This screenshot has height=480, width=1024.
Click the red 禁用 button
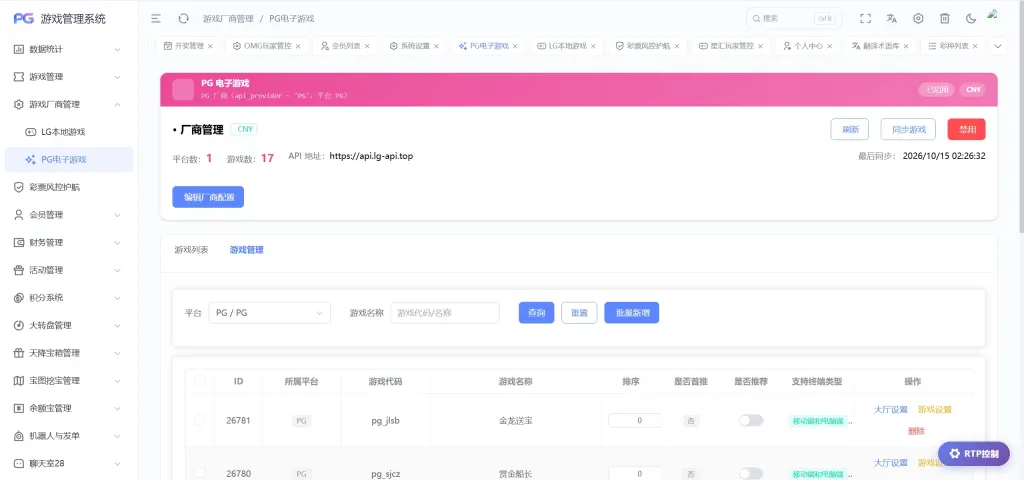(x=967, y=129)
